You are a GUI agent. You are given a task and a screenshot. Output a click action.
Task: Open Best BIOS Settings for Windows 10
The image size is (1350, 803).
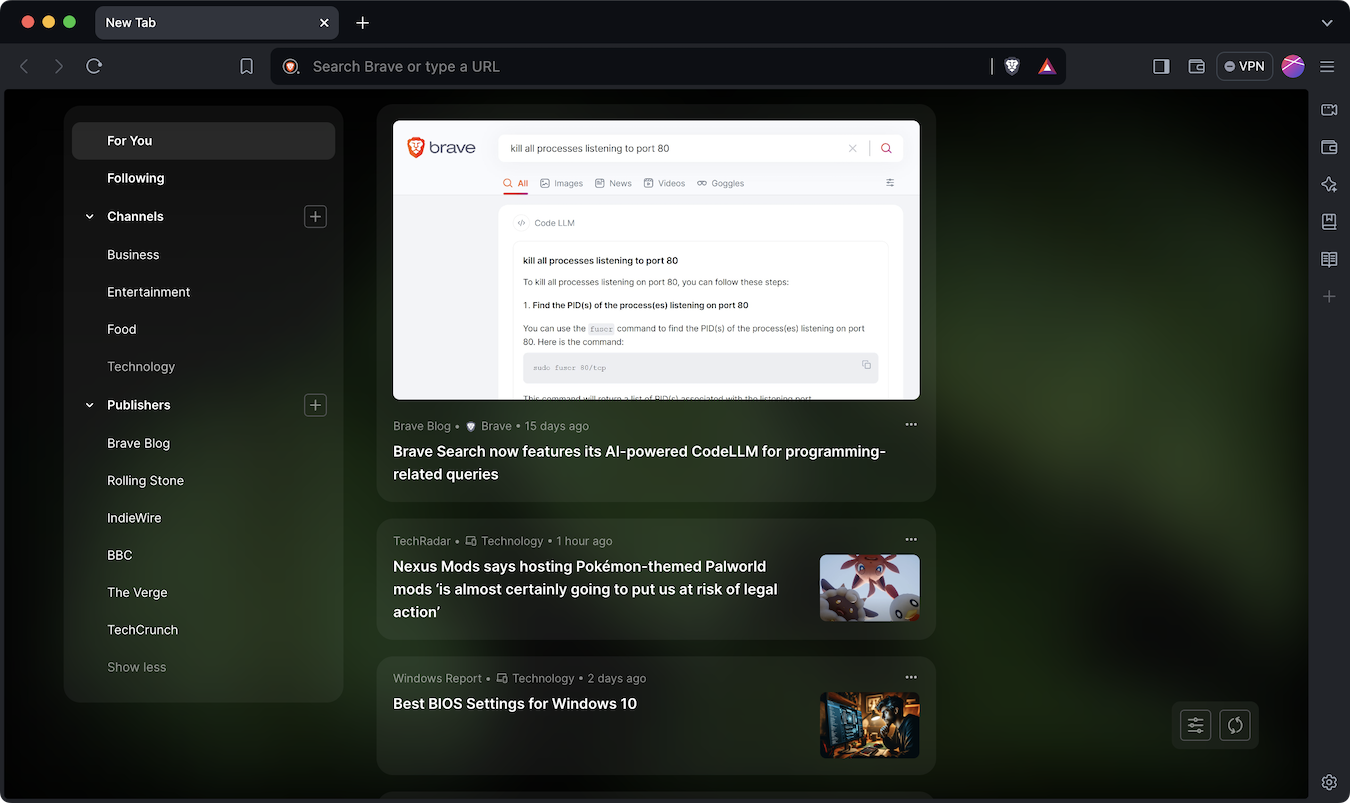pos(515,704)
